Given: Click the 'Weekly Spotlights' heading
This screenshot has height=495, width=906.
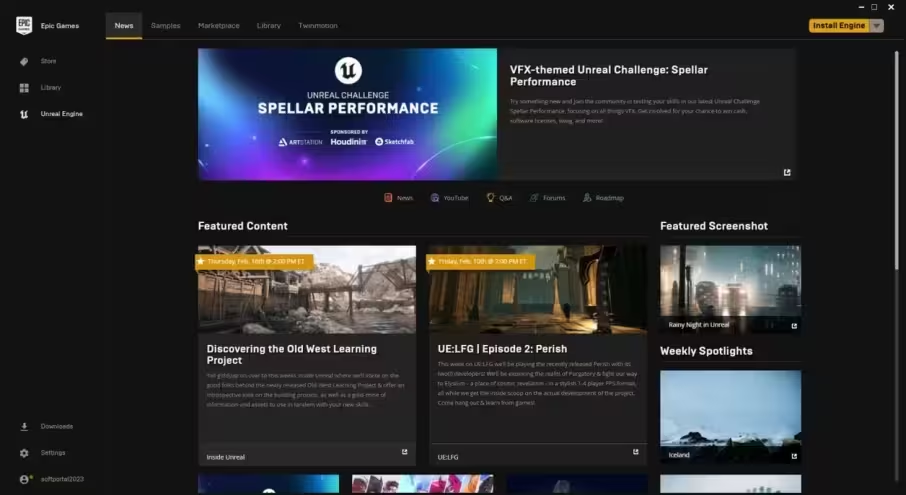Looking at the screenshot, I should pyautogui.click(x=706, y=351).
